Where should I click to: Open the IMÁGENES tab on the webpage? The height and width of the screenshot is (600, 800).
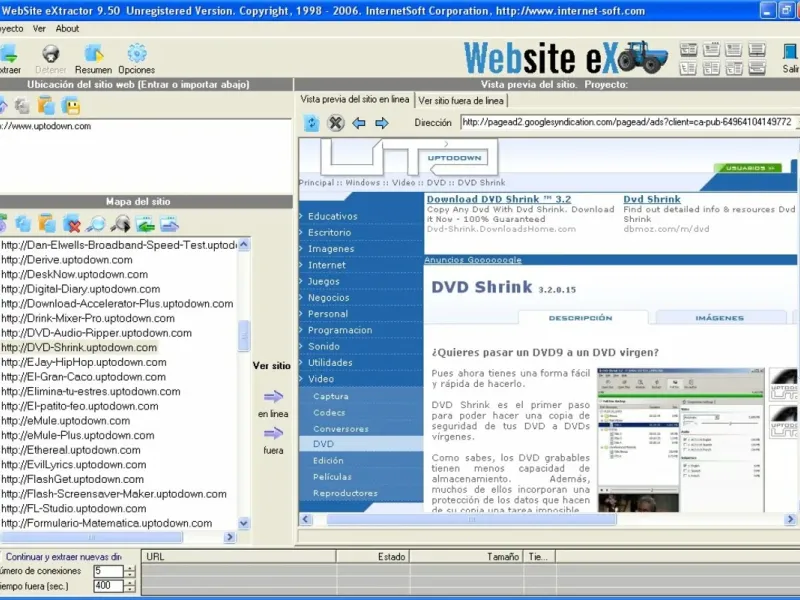click(x=720, y=318)
